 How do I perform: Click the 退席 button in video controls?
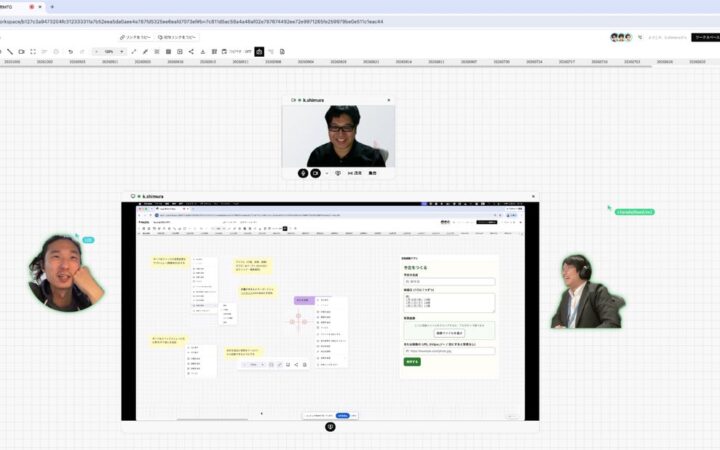[x=355, y=173]
